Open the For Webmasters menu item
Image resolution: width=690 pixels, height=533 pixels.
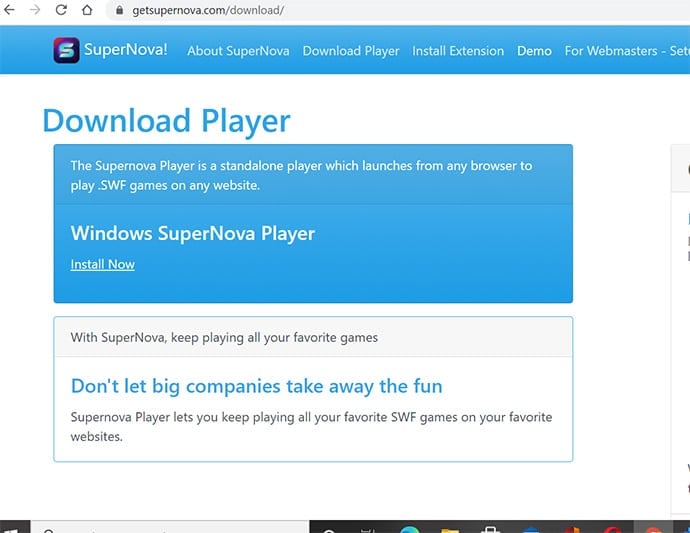click(x=627, y=51)
